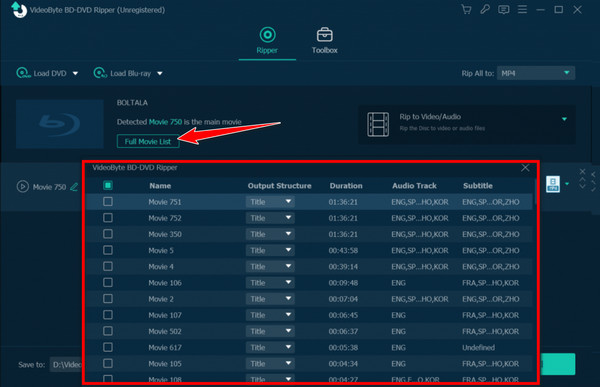This screenshot has height=387, width=600.
Task: Check the Movie 752 checkbox
Action: point(108,217)
